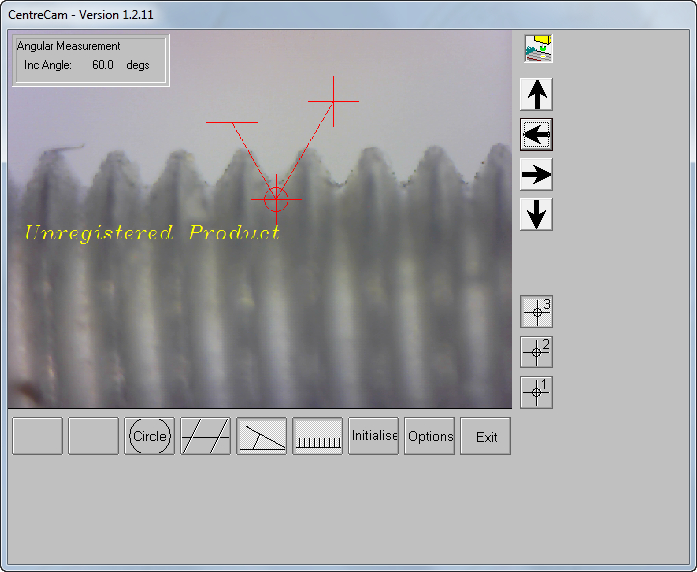Click the Inc Angle value 60.0
697x572 pixels.
click(103, 65)
